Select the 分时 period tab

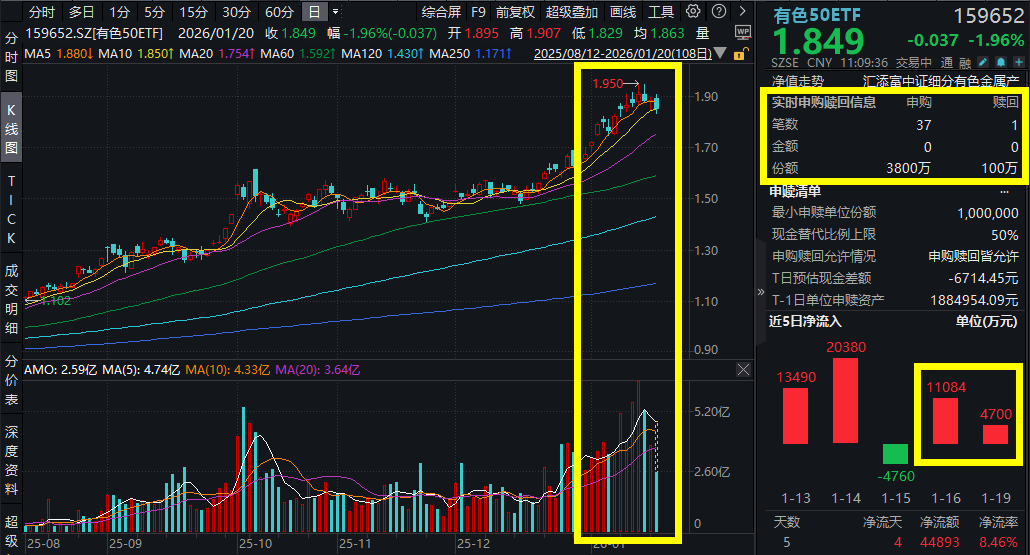[41, 12]
